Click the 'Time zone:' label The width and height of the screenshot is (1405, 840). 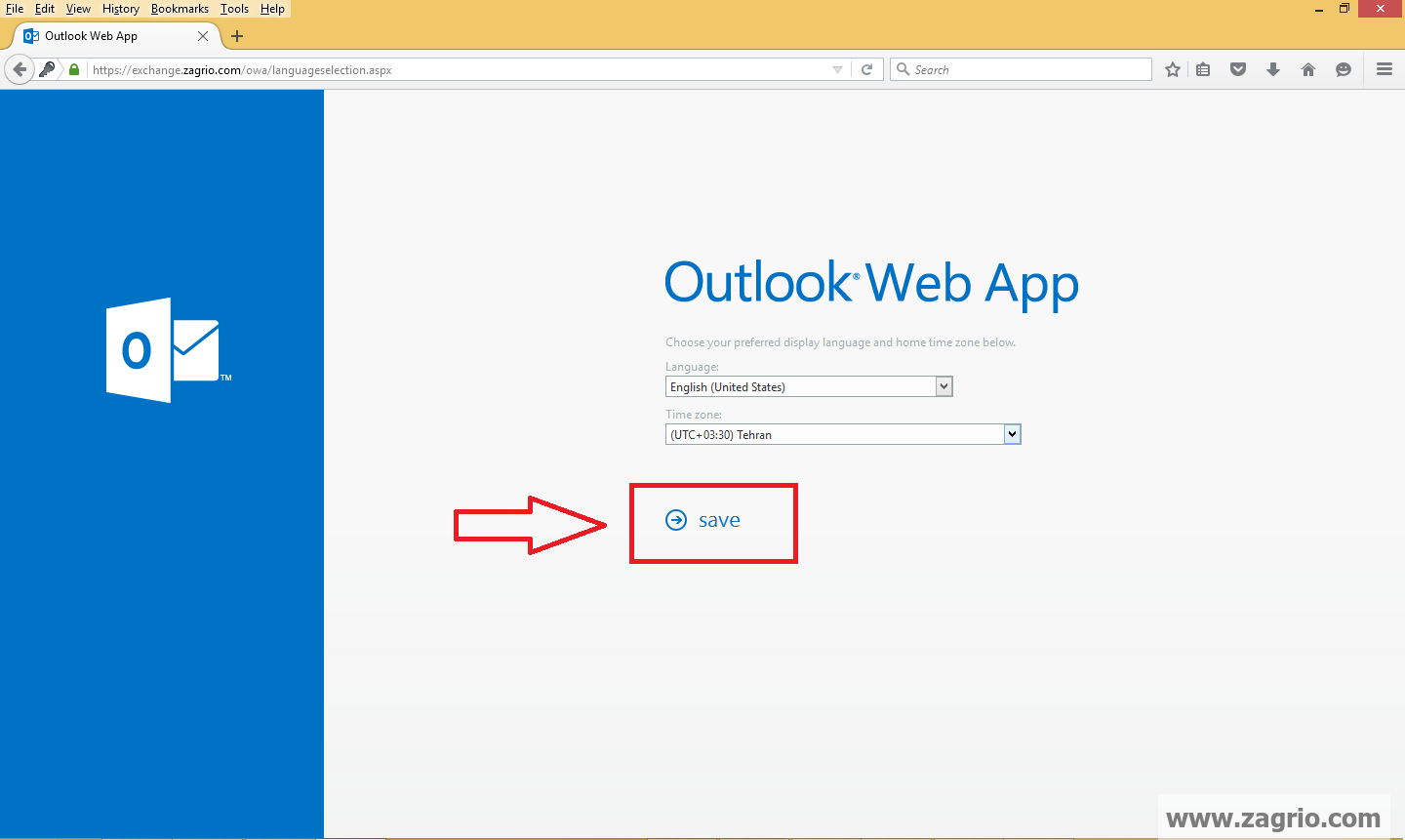pyautogui.click(x=694, y=415)
